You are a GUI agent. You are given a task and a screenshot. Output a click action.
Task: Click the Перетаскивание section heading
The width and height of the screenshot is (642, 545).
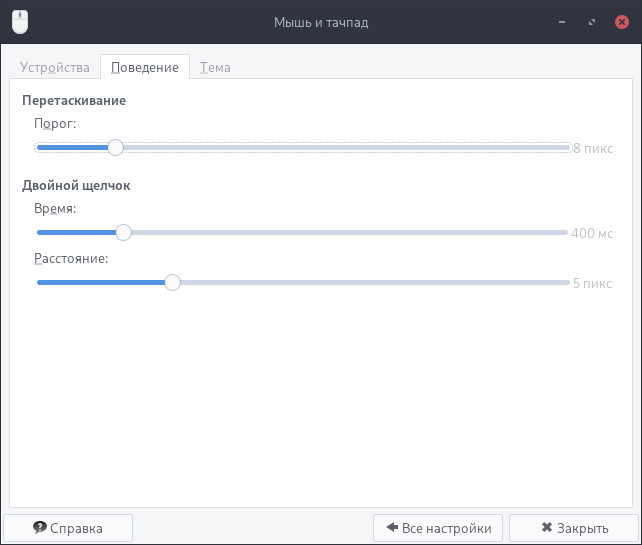coord(74,101)
